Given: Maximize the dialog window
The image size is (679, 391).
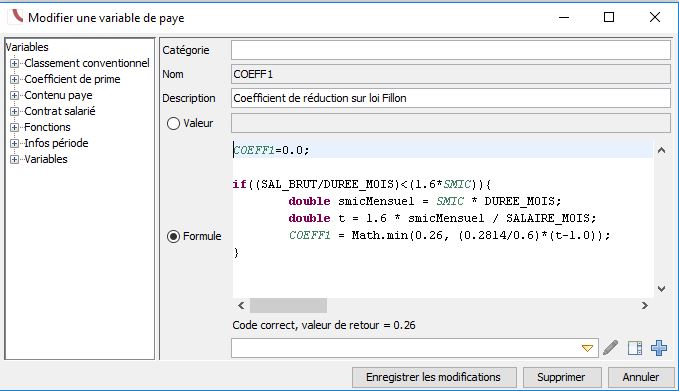Looking at the screenshot, I should (609, 17).
